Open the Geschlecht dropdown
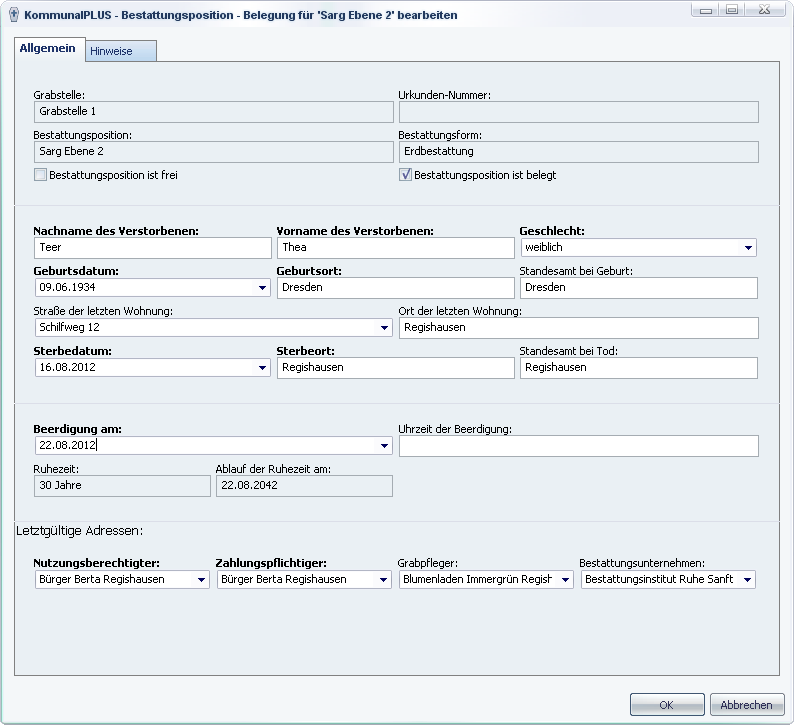Screen dimensions: 794x725 [747, 248]
